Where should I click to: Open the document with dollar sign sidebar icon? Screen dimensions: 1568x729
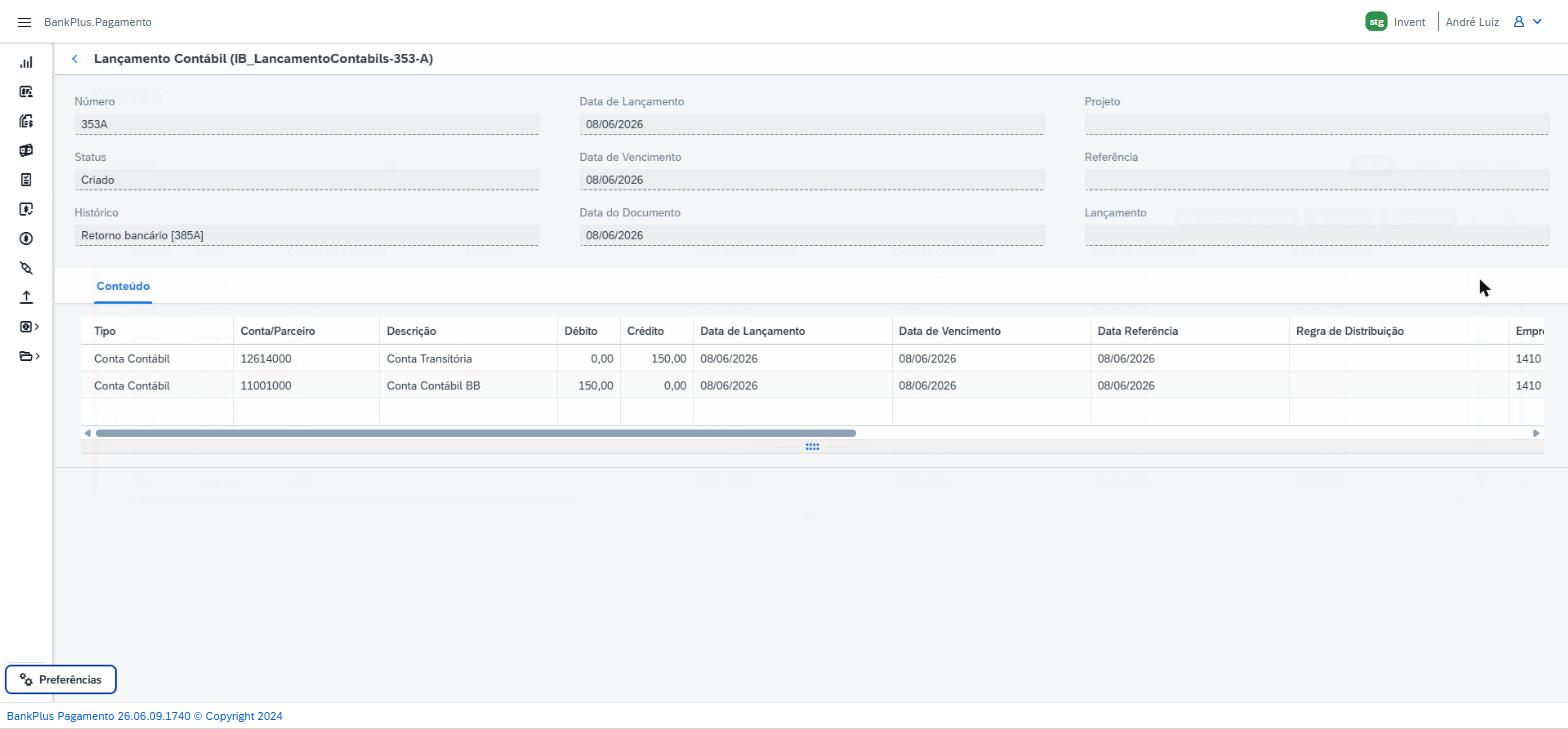[x=26, y=121]
